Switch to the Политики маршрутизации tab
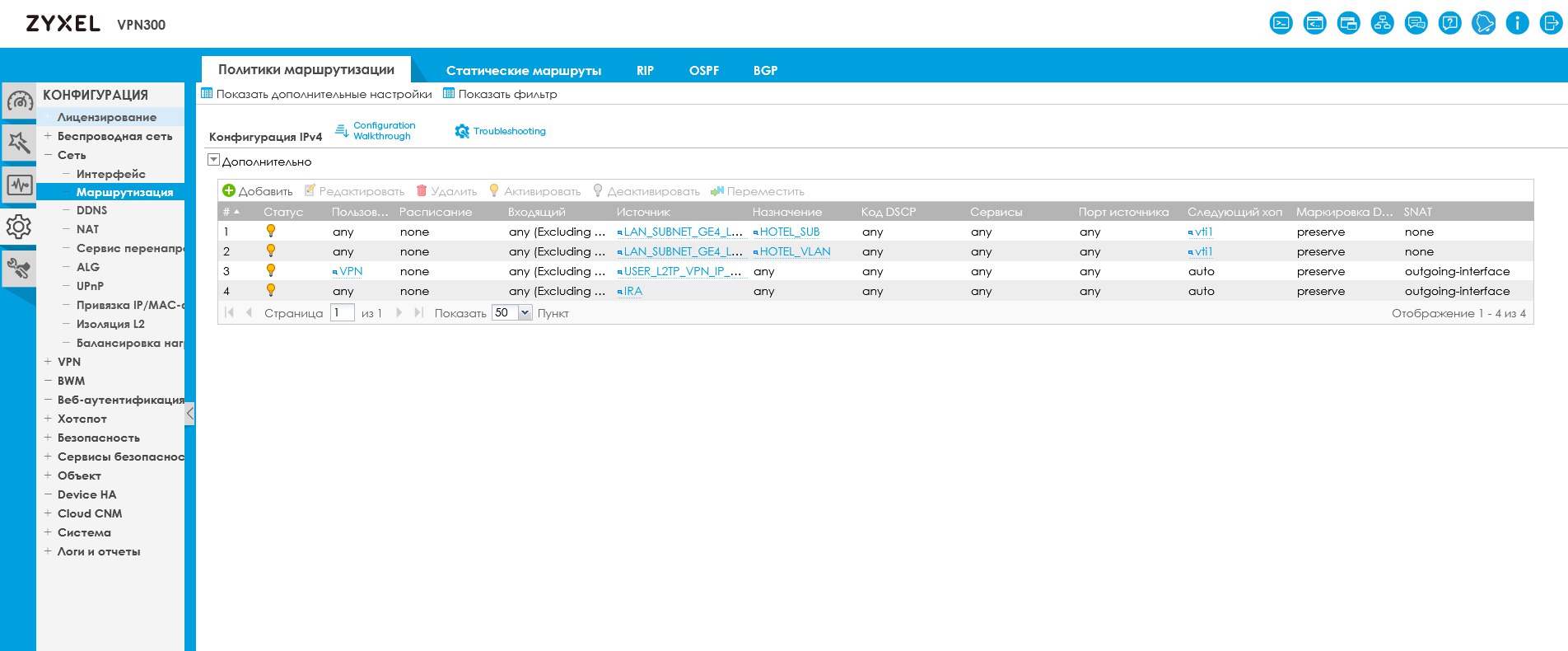 306,70
